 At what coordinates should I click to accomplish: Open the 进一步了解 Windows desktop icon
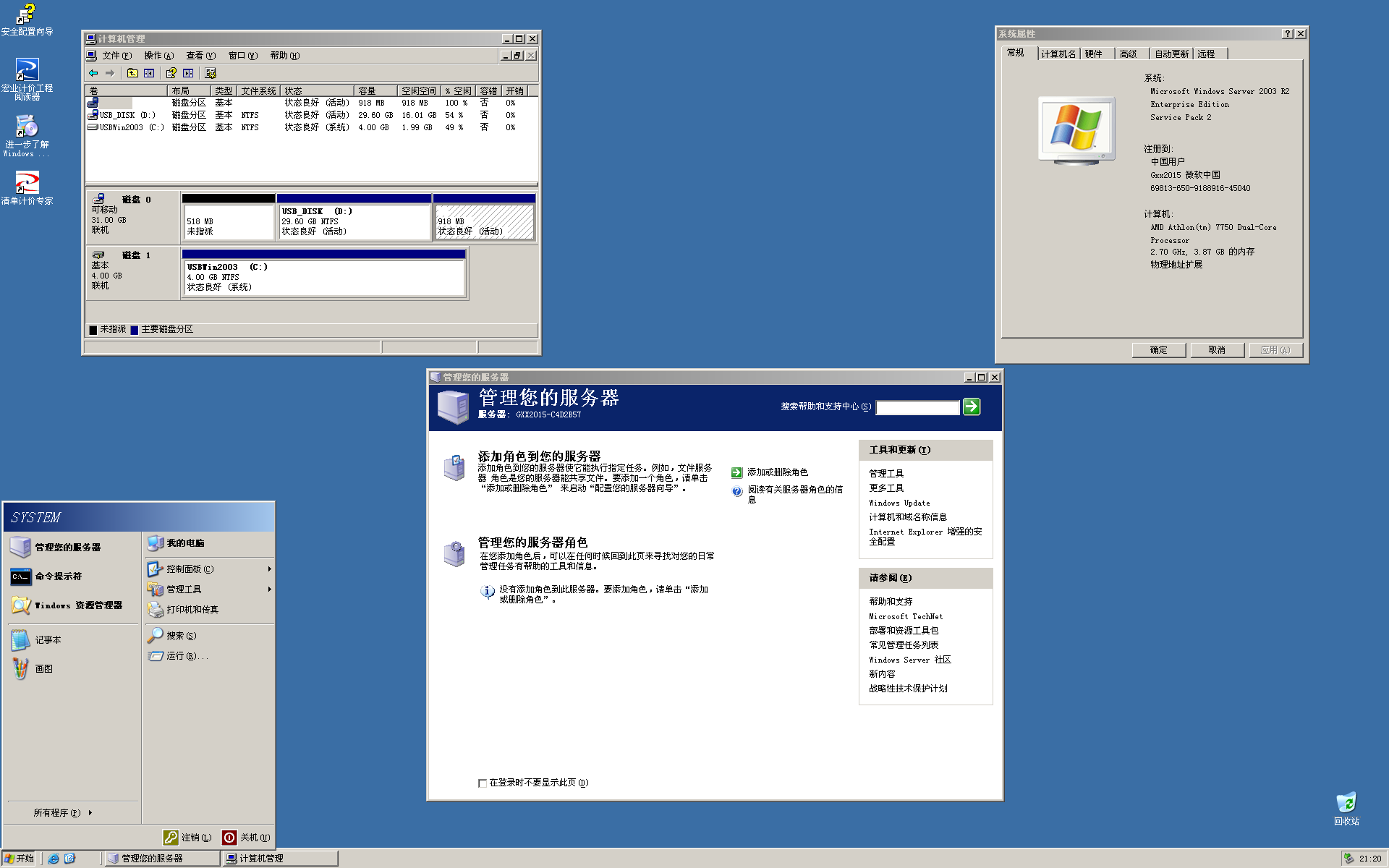27,136
